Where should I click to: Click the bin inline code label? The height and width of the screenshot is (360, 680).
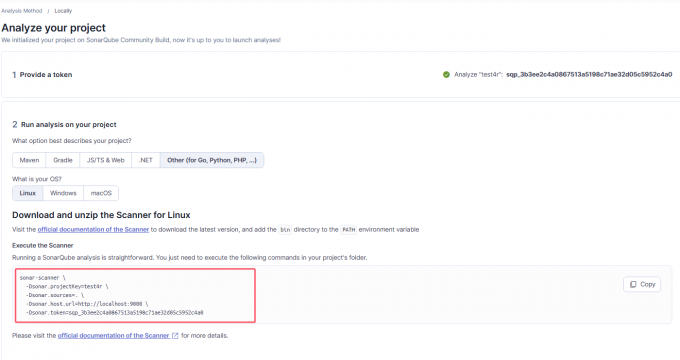285,230
